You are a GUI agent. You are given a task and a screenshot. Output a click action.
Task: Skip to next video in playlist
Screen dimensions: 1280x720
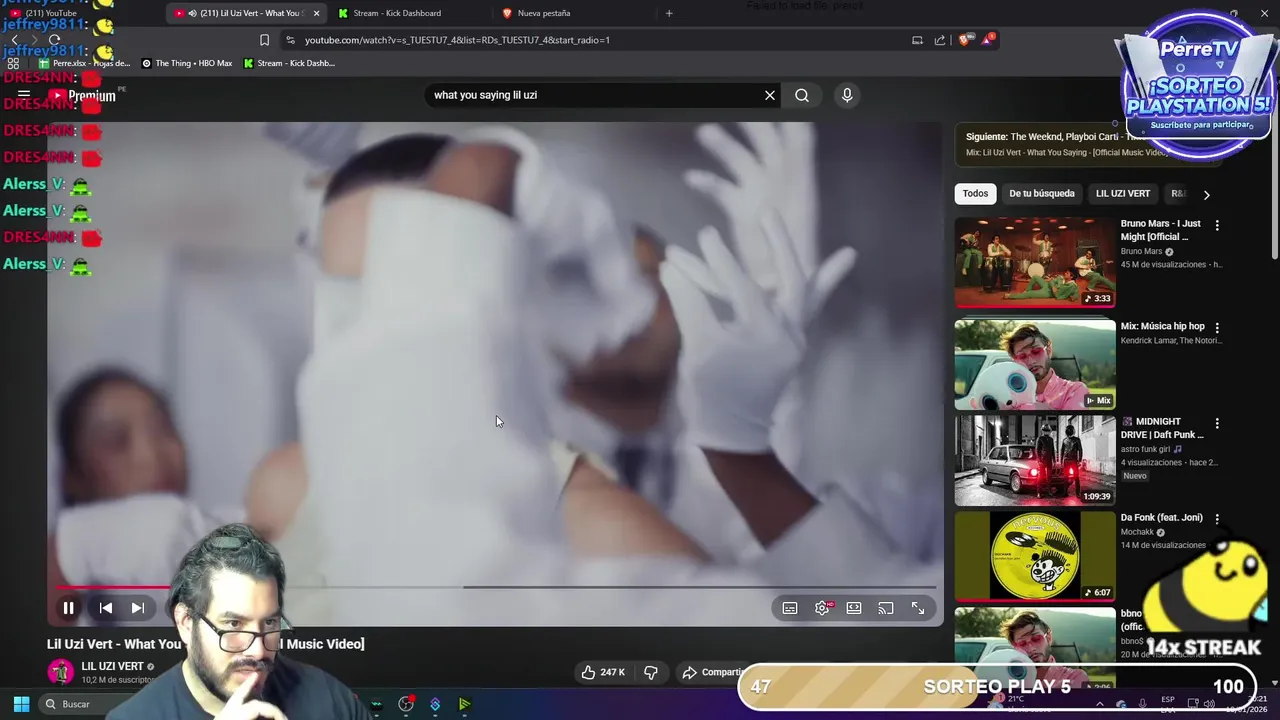tap(138, 608)
